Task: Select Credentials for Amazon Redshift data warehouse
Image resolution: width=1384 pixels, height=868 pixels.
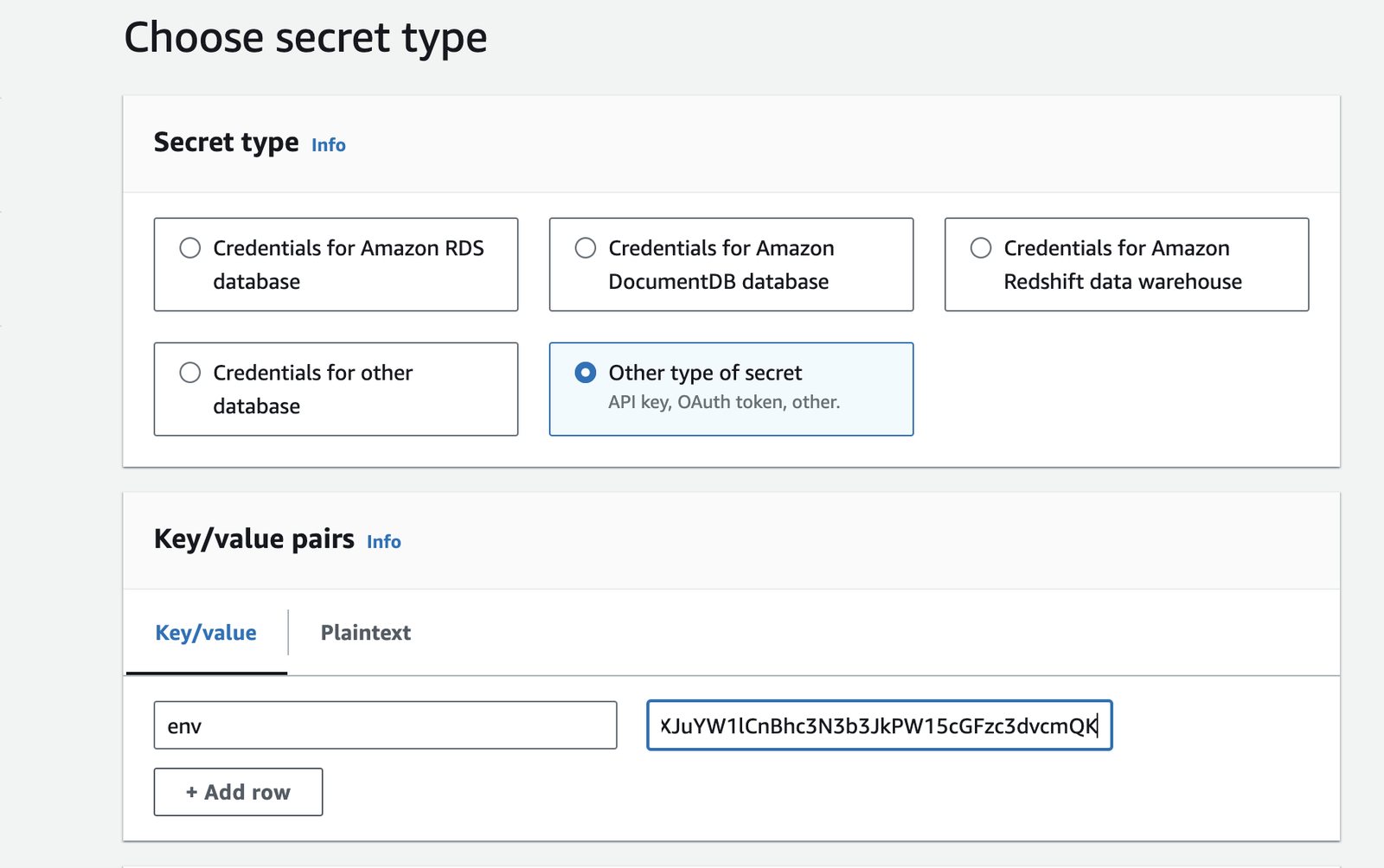Action: point(981,247)
